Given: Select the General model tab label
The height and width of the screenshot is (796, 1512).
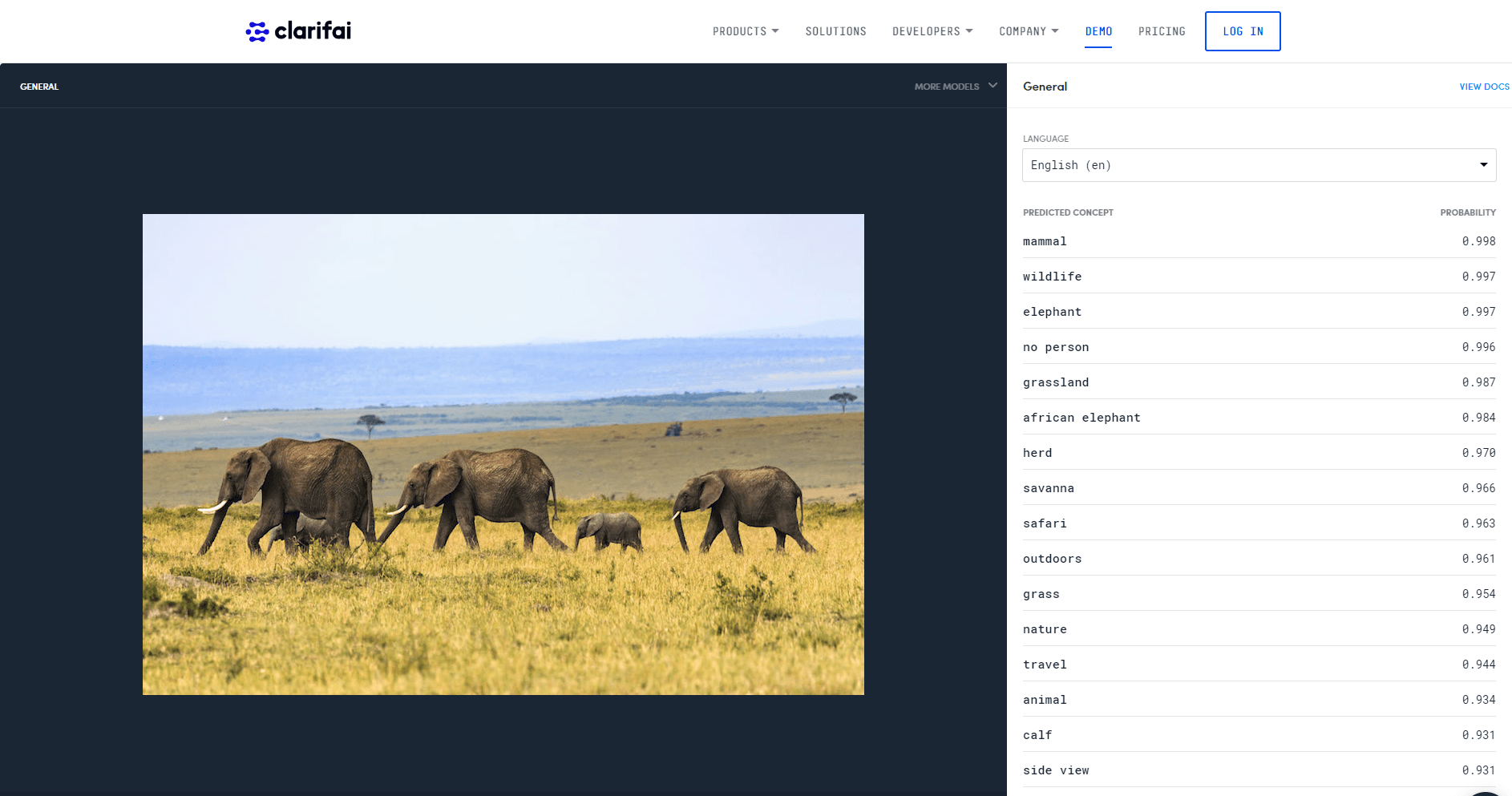Looking at the screenshot, I should click(39, 87).
